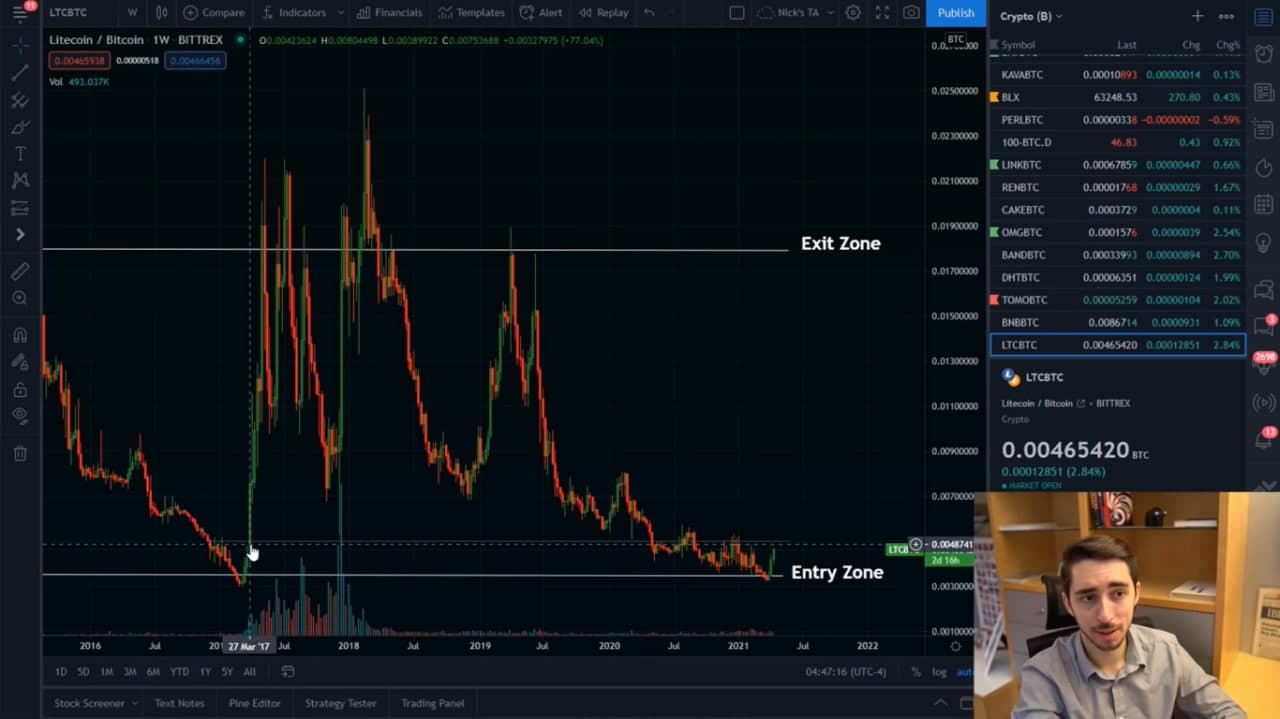Toggle magnet mode for drawings
Viewport: 1280px width, 719px height.
[x=20, y=335]
